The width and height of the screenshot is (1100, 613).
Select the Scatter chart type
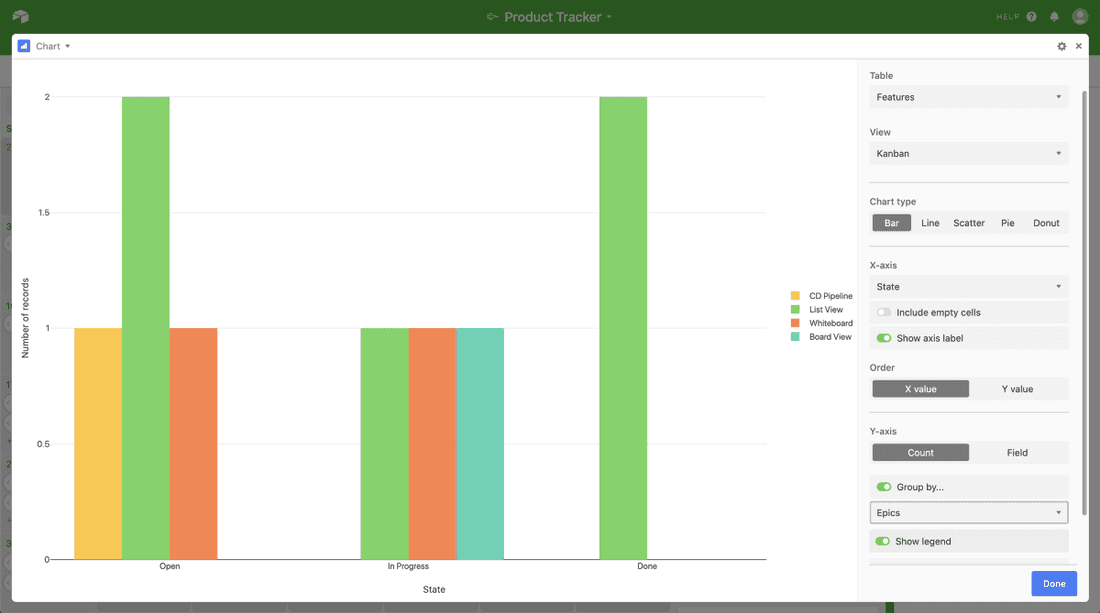968,223
